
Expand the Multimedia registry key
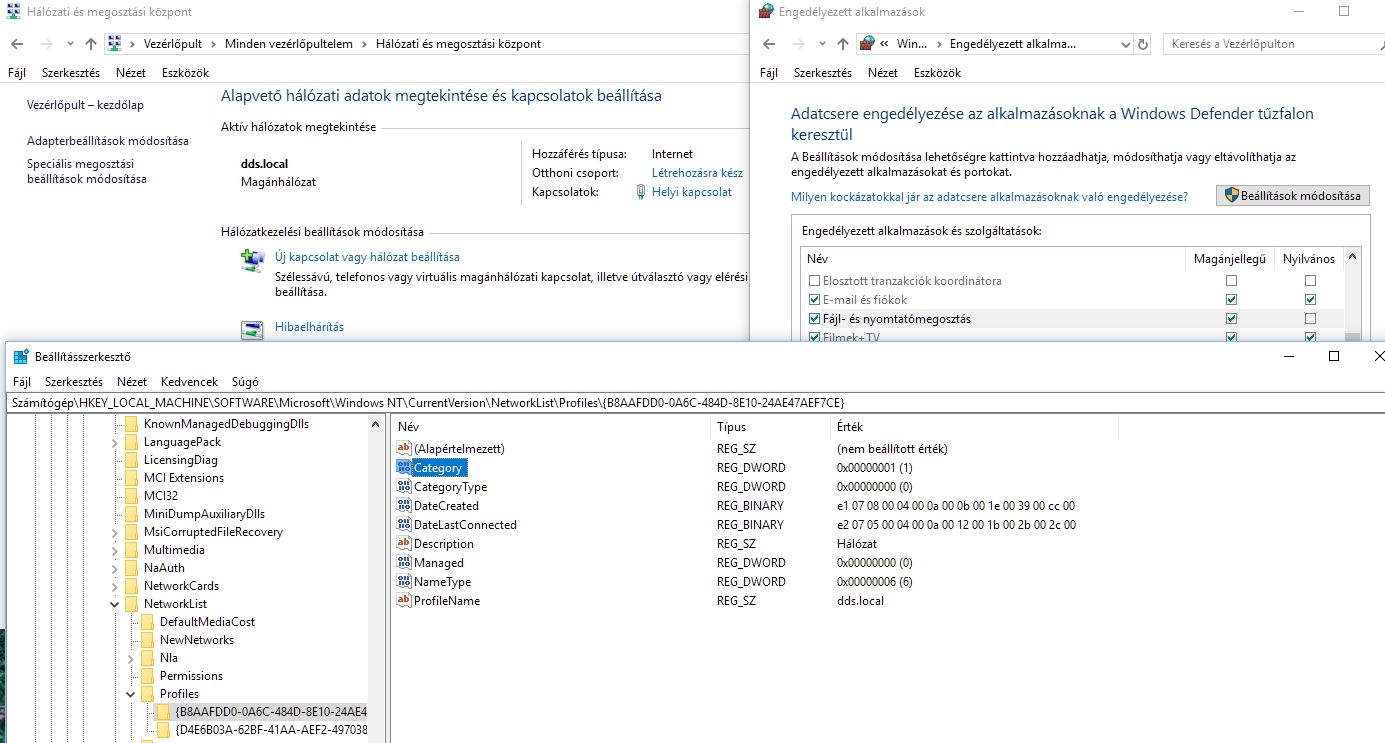click(115, 550)
